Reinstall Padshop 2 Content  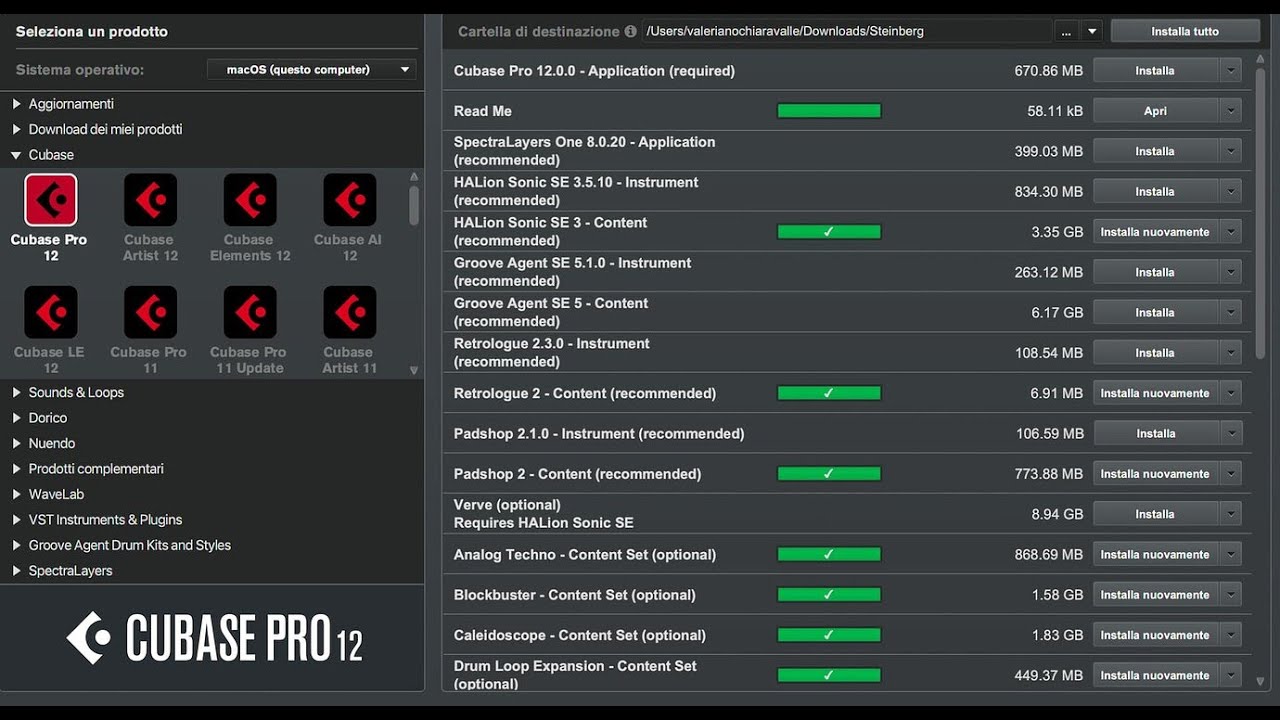click(1155, 474)
